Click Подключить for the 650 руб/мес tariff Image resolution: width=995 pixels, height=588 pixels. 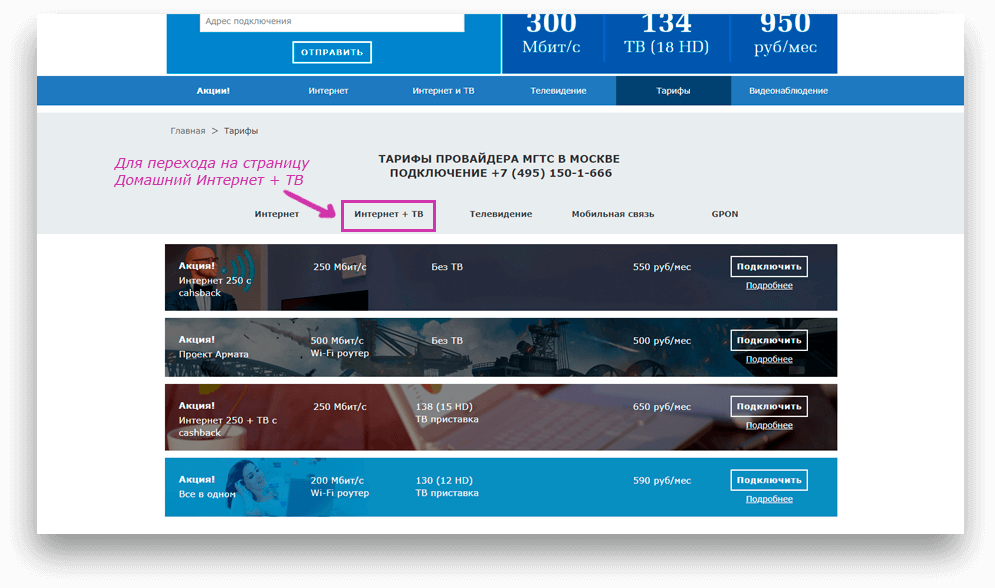[769, 407]
